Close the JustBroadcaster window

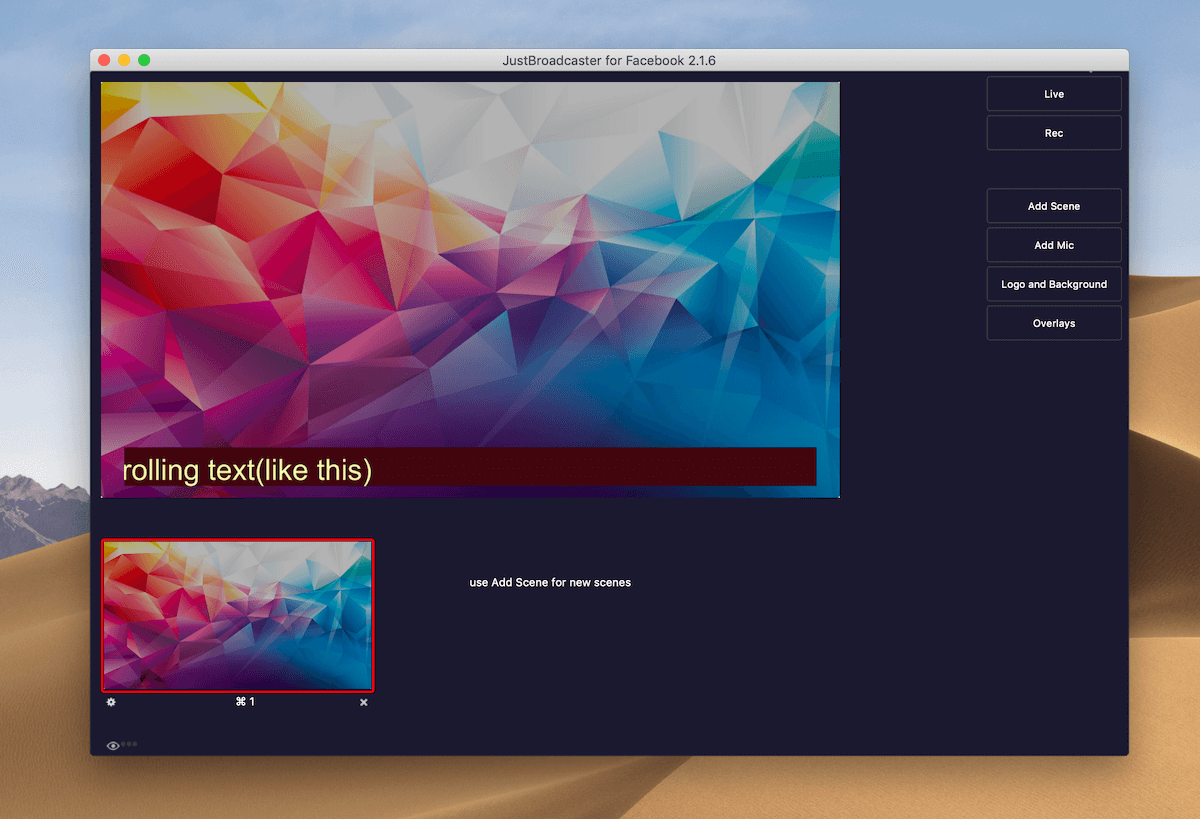click(104, 60)
